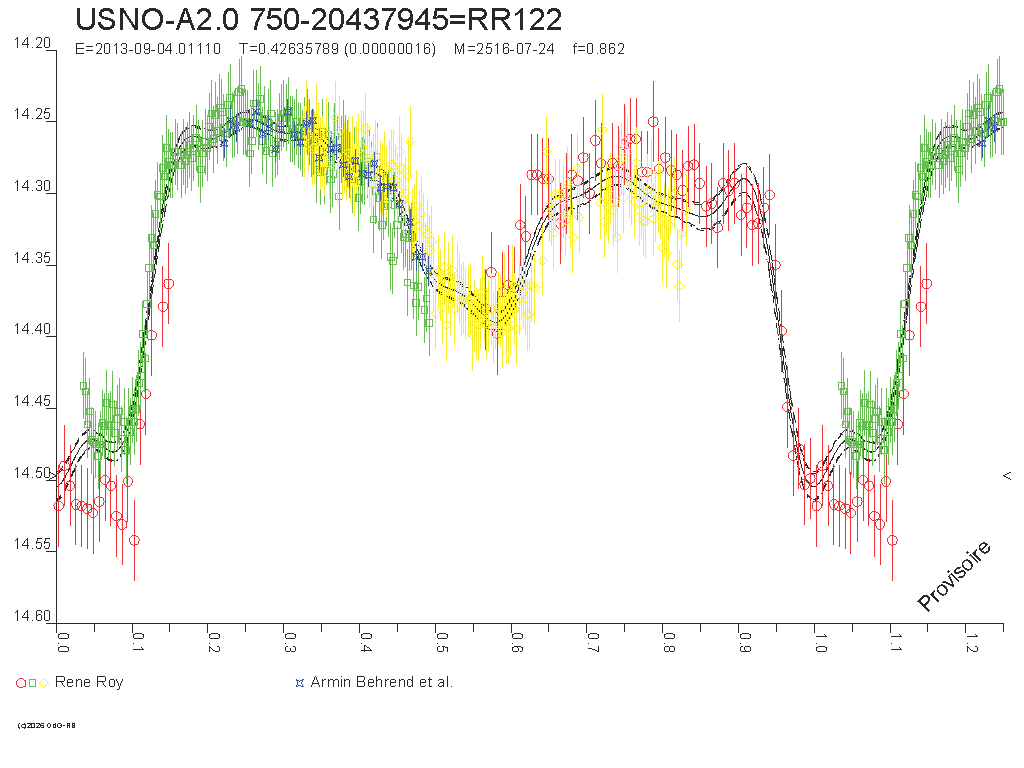Click the y-axis label 14.40
This screenshot has height=768, width=1024.
tap(32, 329)
